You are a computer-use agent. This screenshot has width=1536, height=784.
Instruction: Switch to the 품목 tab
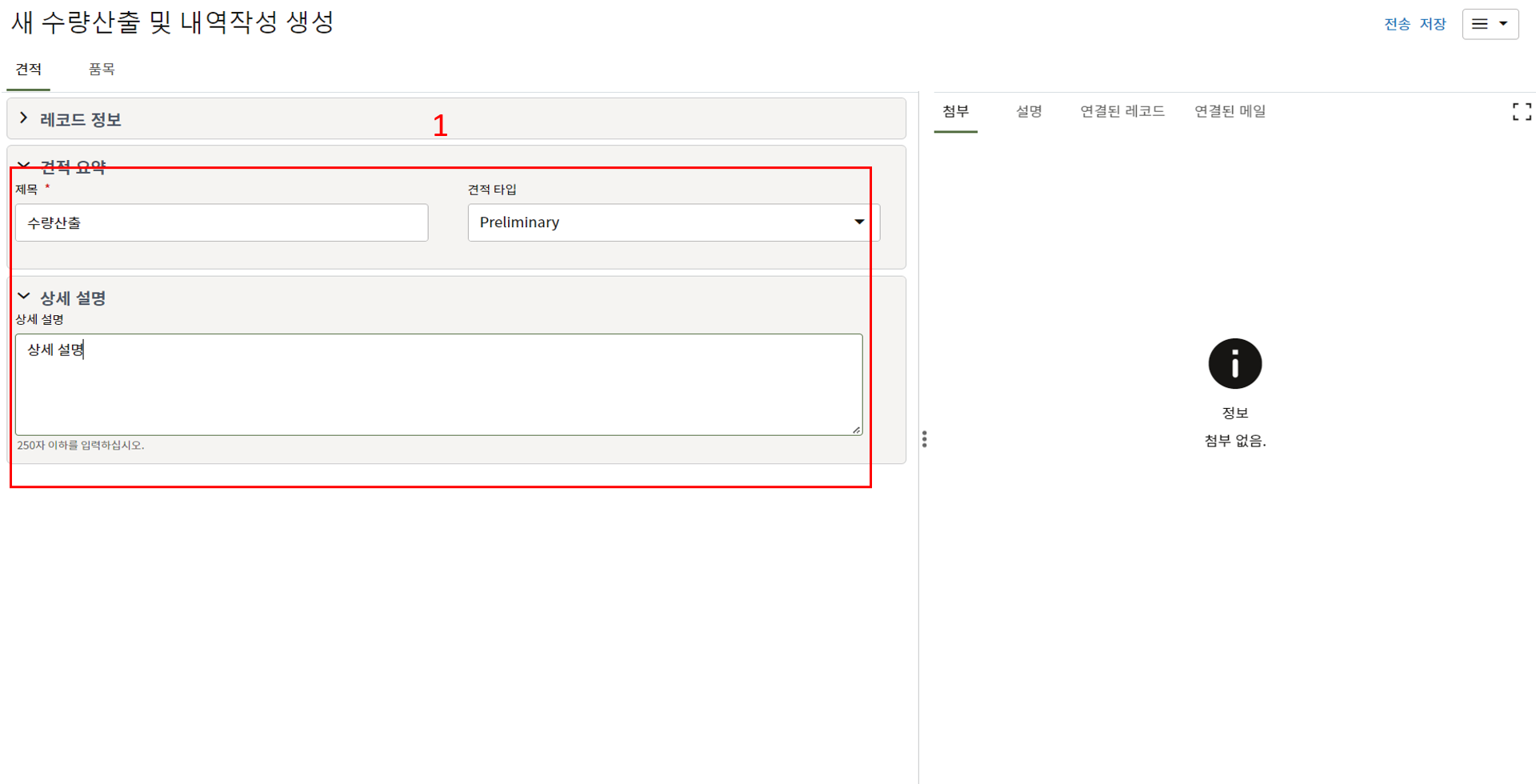pos(102,70)
